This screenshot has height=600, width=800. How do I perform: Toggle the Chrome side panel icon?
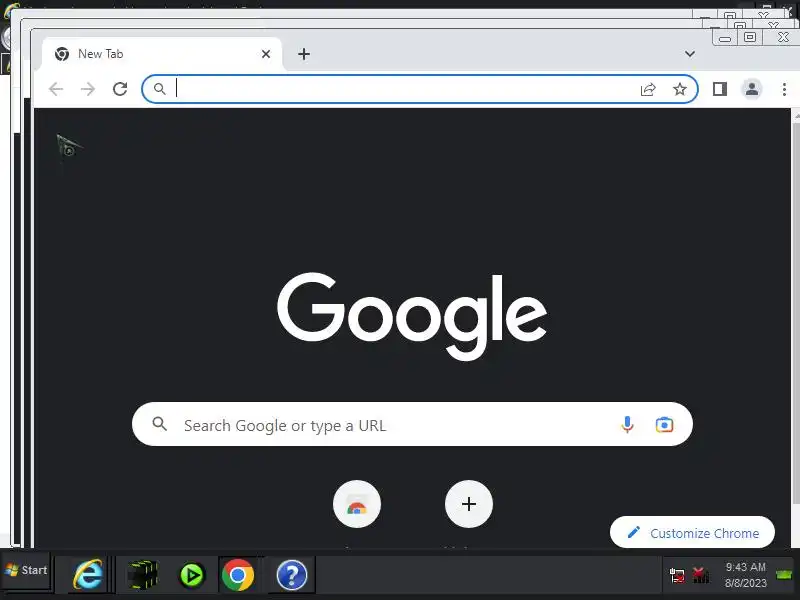[720, 89]
